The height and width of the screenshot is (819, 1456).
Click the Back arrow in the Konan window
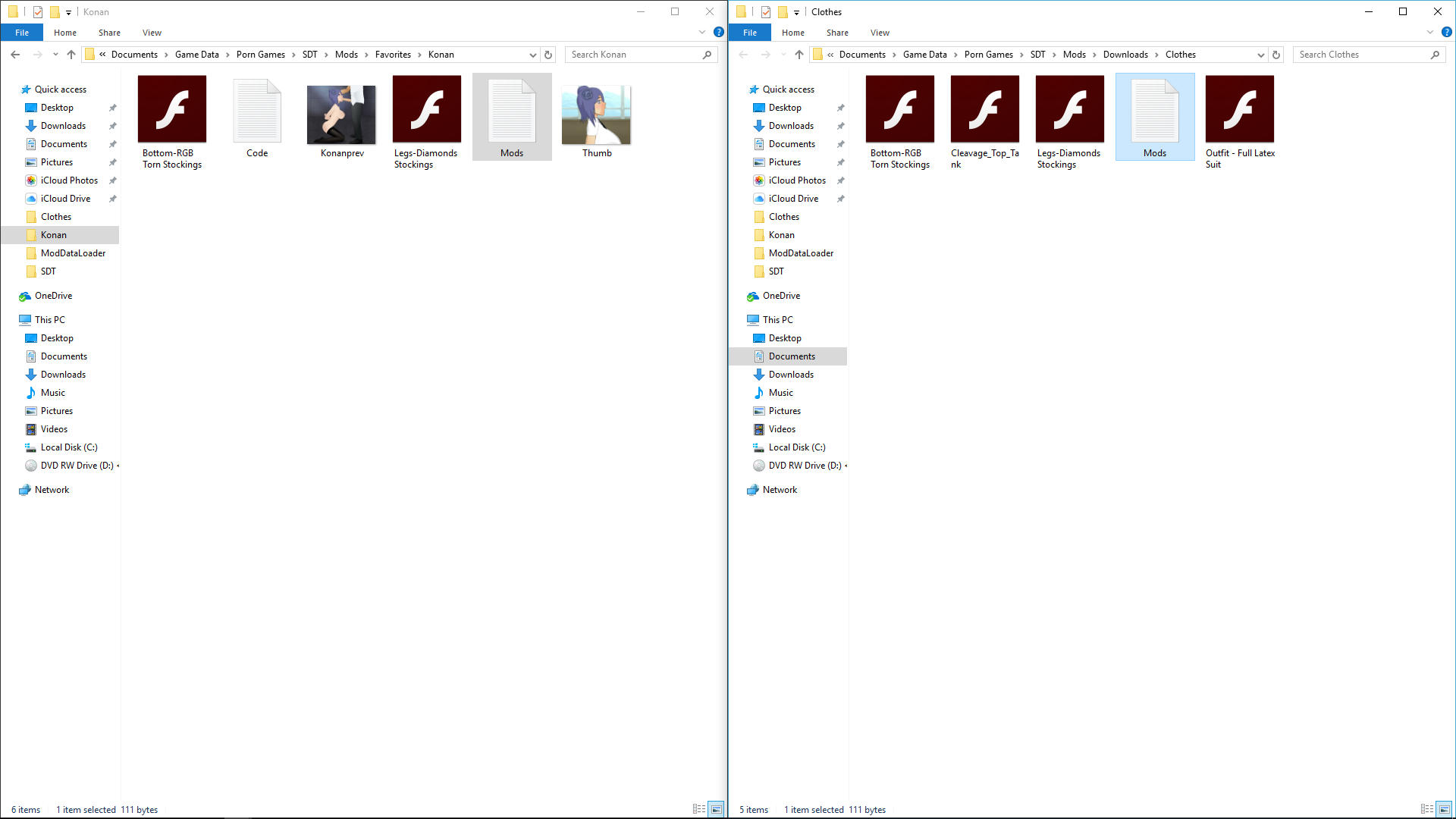(16, 55)
